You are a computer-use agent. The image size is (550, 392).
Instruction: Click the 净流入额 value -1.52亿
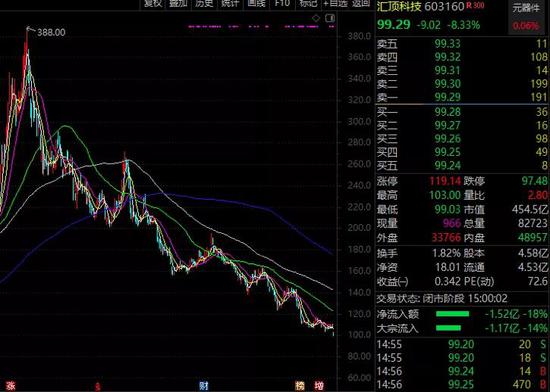pyautogui.click(x=502, y=314)
